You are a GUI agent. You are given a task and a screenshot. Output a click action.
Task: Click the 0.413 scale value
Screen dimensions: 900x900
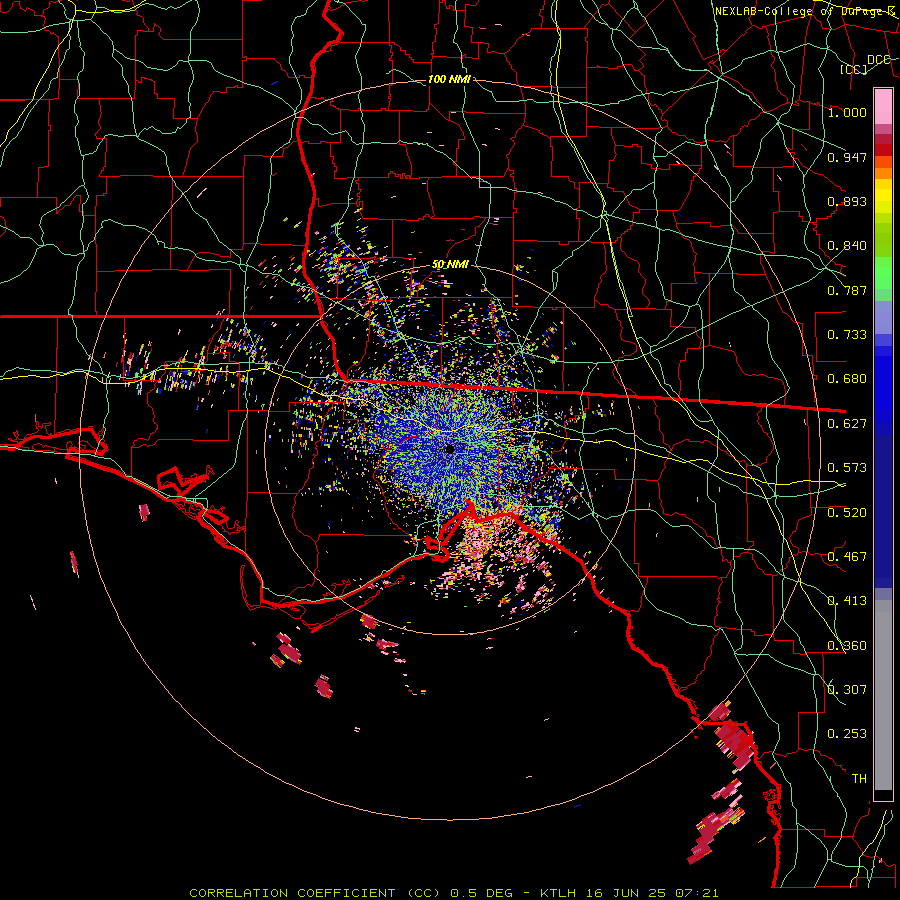(x=847, y=601)
